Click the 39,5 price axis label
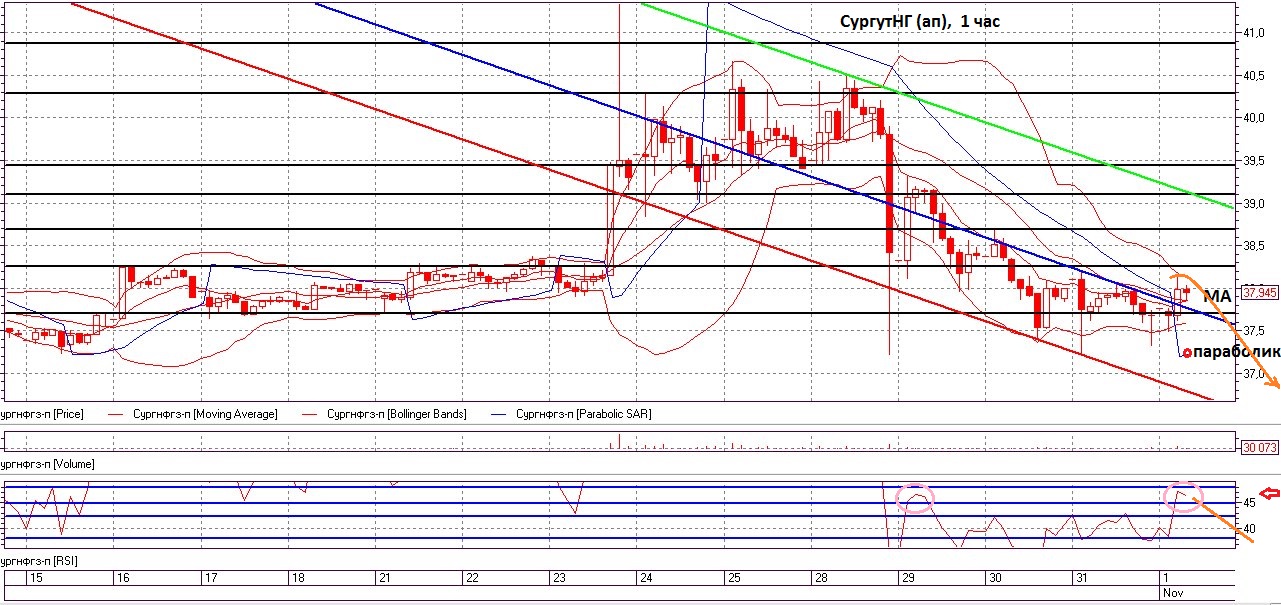The height and width of the screenshot is (605, 1281). point(1255,161)
